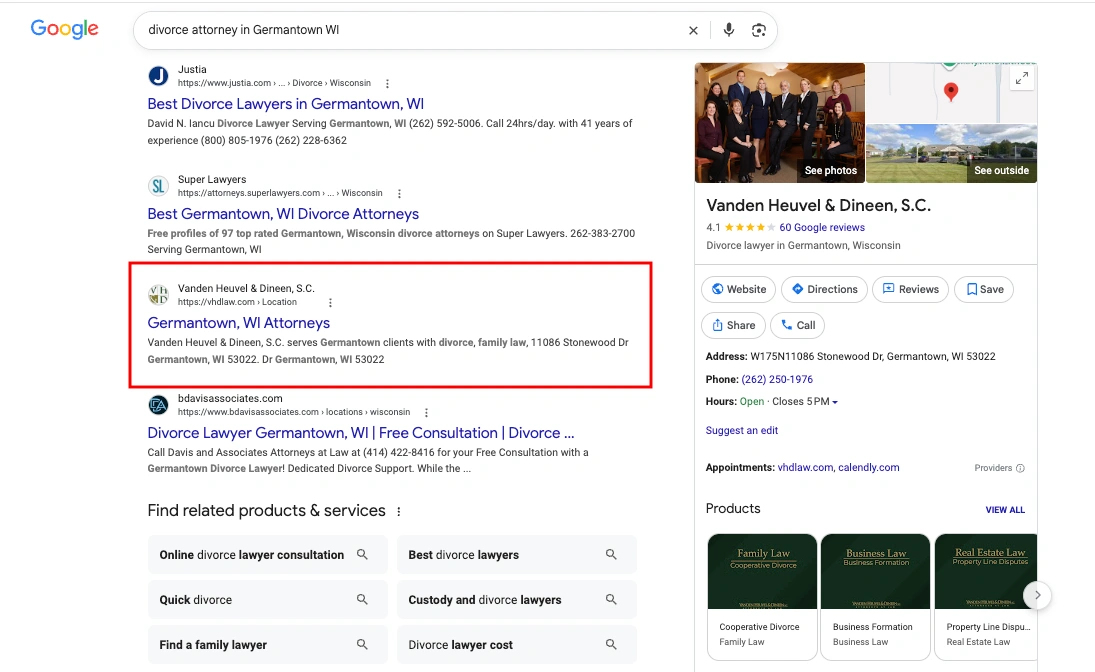1095x672 pixels.
Task: Click magnifier icon on Divorce lawyer cost chip
Action: tap(611, 644)
